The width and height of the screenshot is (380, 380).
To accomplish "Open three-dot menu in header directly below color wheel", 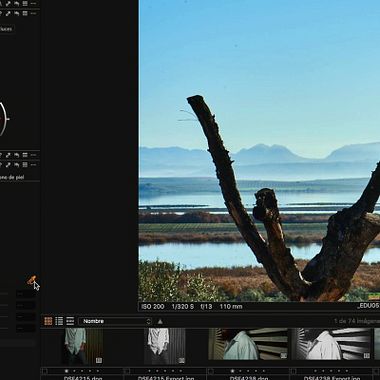I will 33,155.
